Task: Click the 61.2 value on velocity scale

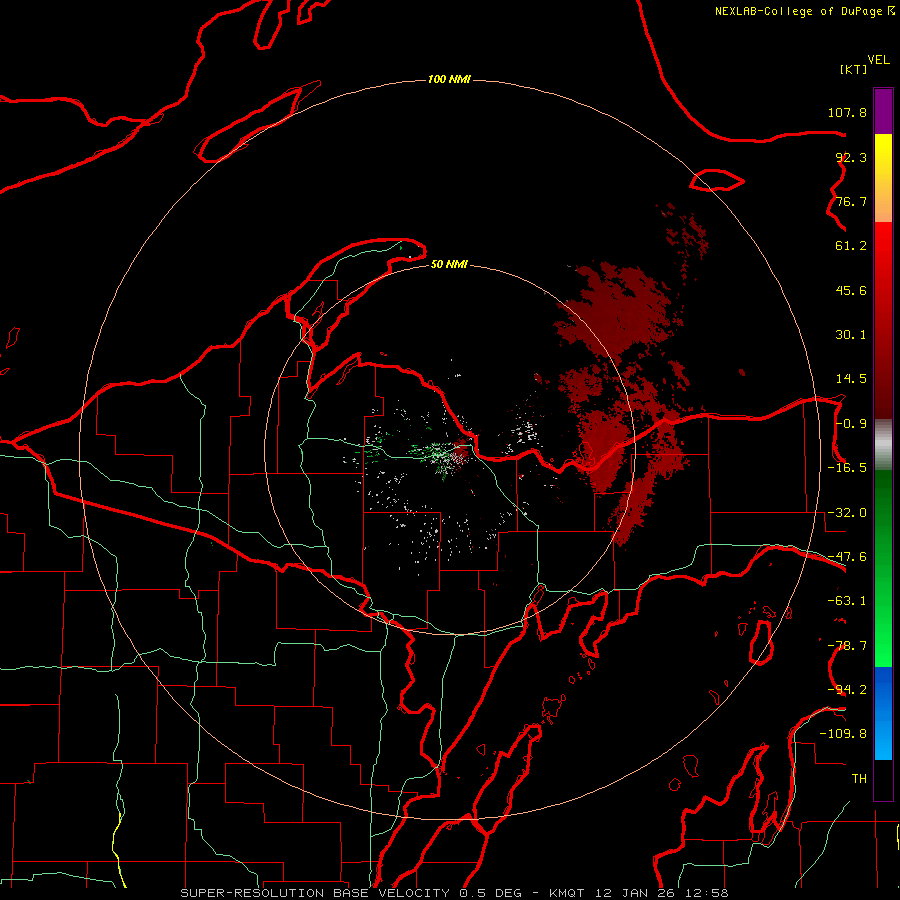Action: coord(851,246)
